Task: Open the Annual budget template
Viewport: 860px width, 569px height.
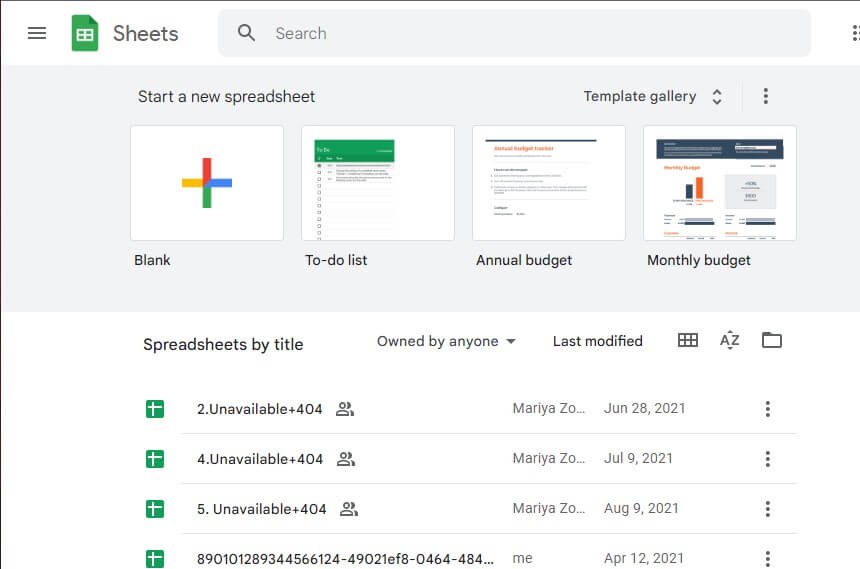Action: [x=548, y=183]
